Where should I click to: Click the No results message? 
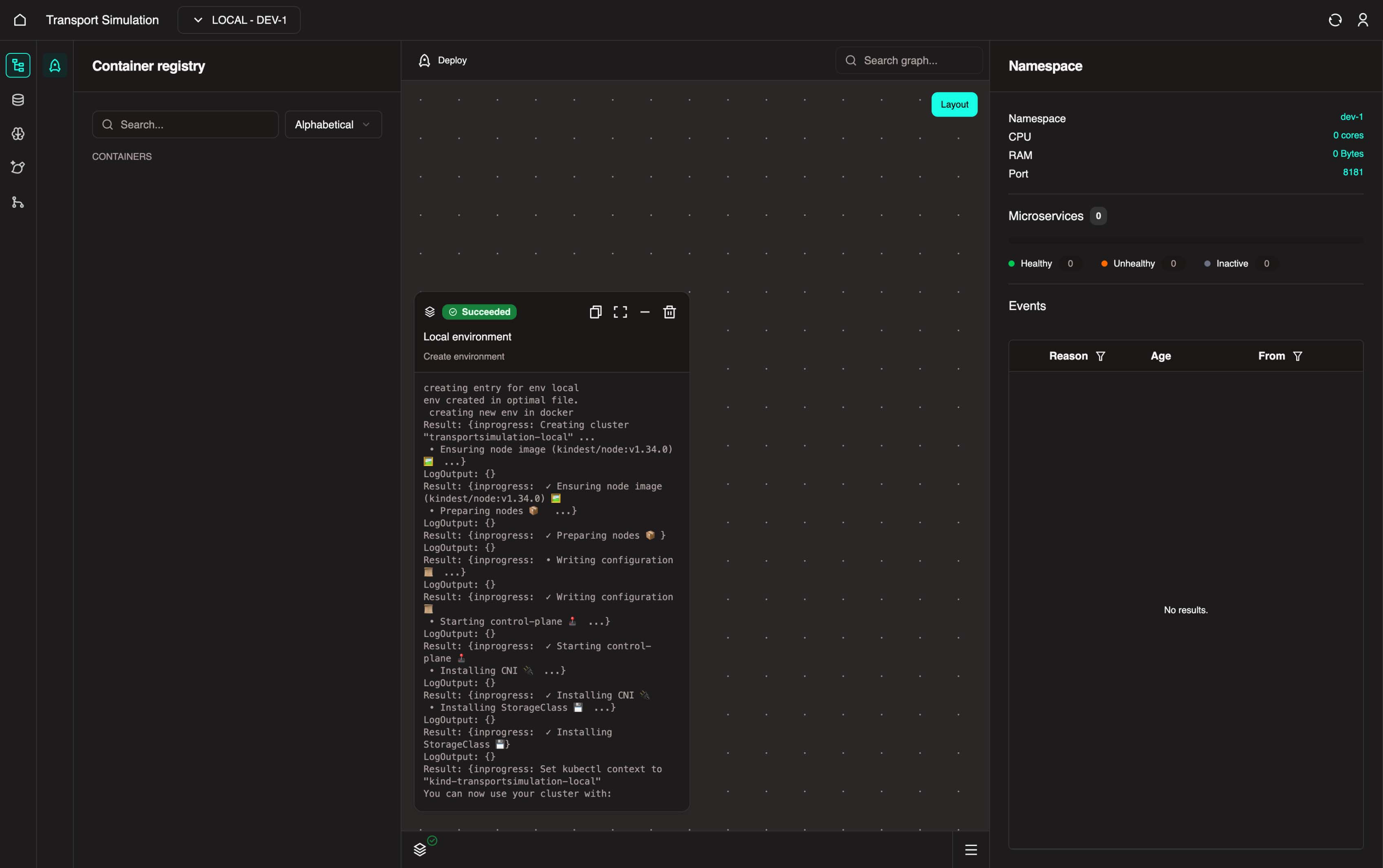point(1186,610)
